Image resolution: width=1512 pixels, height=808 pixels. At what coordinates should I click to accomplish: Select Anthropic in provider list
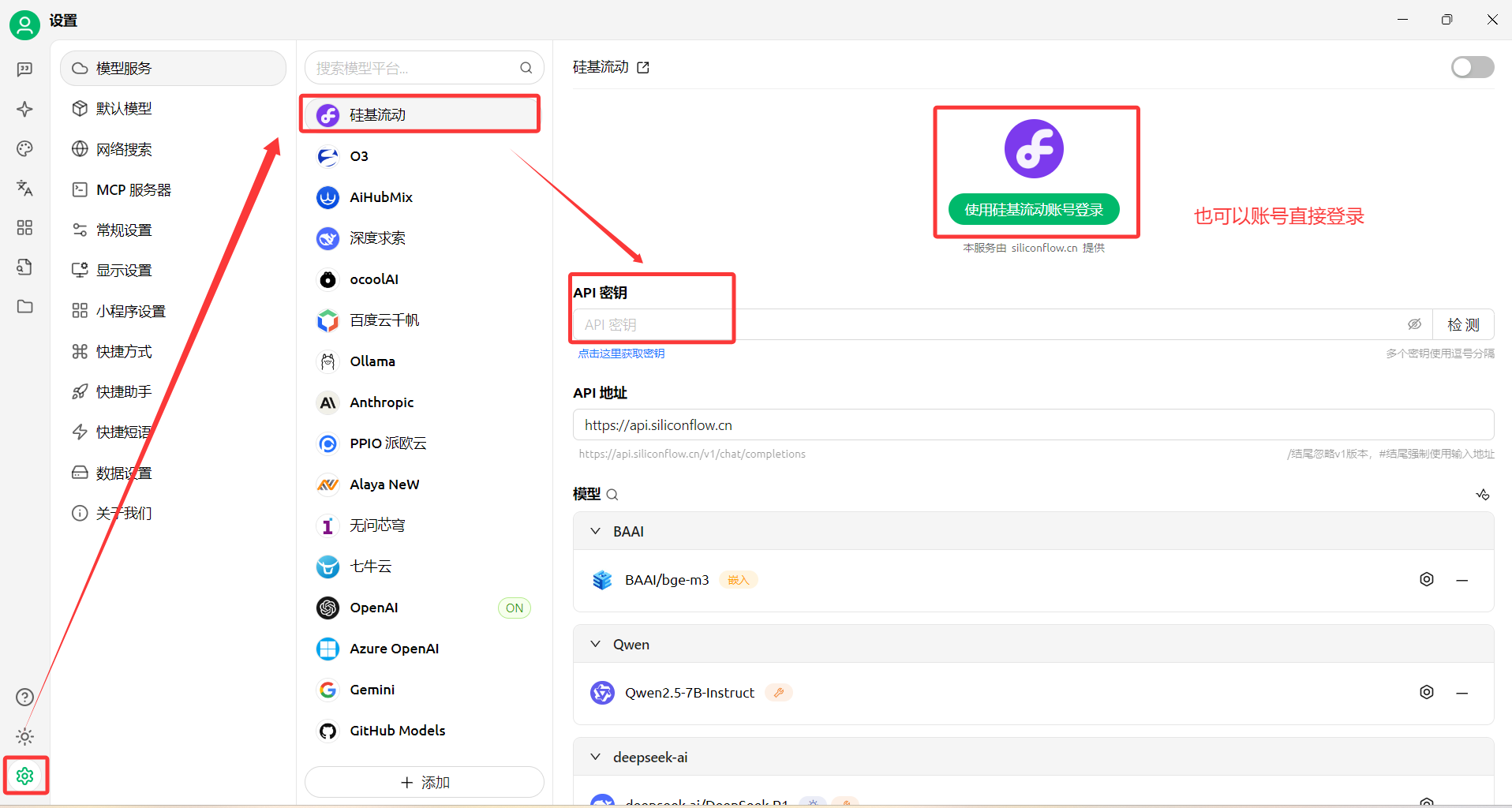[425, 402]
